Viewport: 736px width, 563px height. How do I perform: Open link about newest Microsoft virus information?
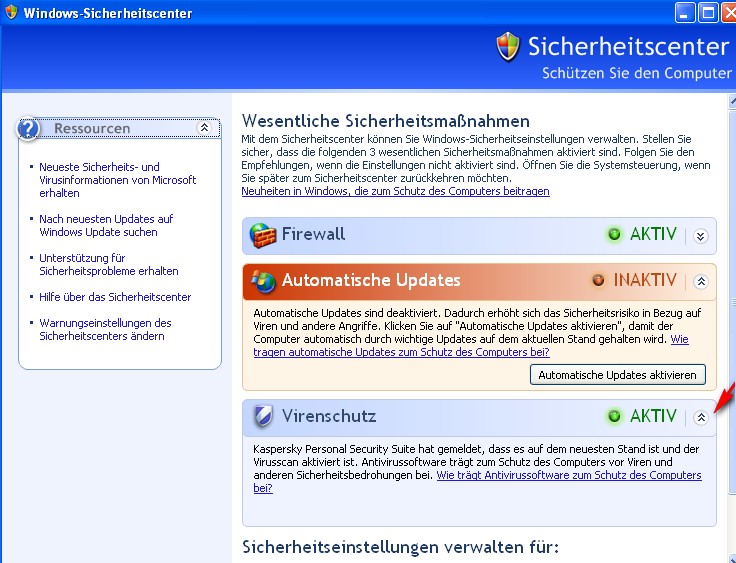coord(117,180)
